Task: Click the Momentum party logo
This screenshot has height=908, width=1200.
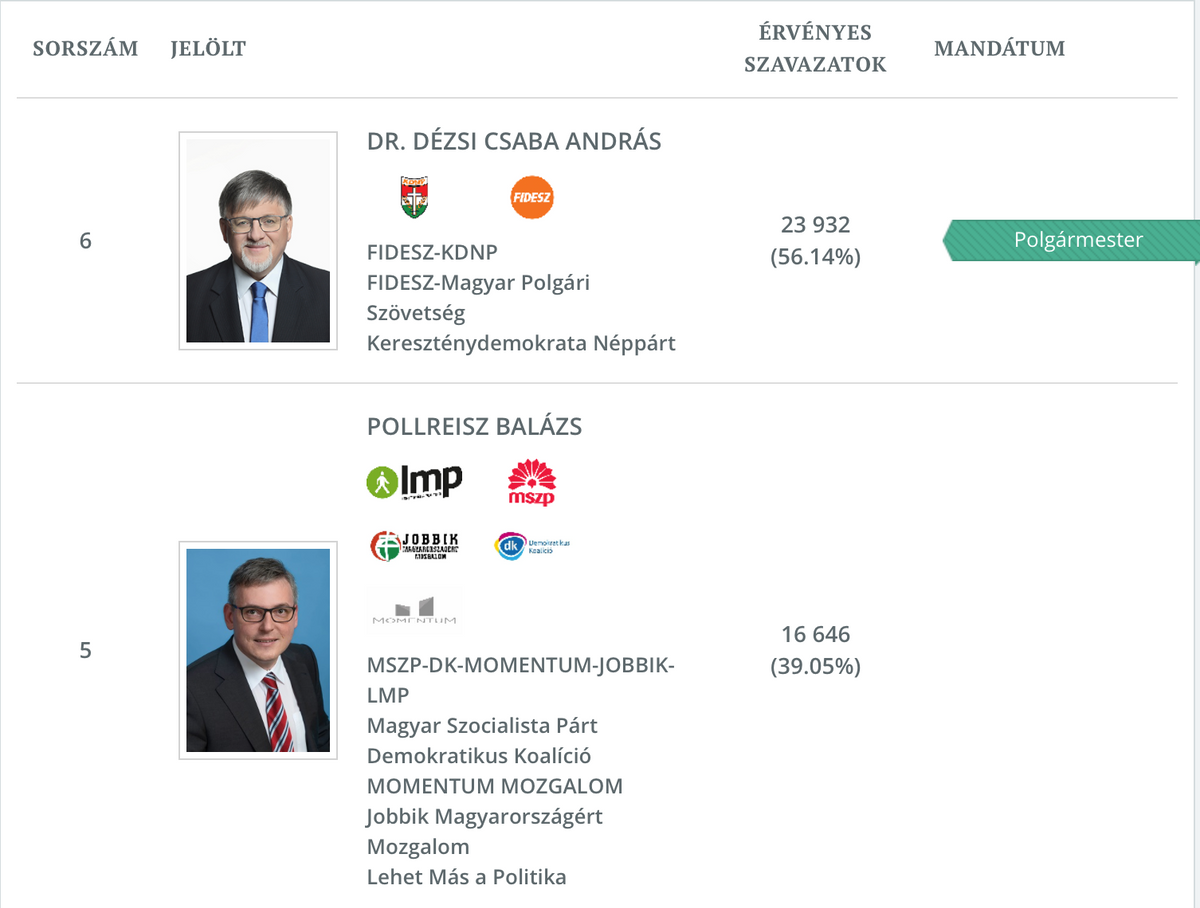Action: [414, 610]
